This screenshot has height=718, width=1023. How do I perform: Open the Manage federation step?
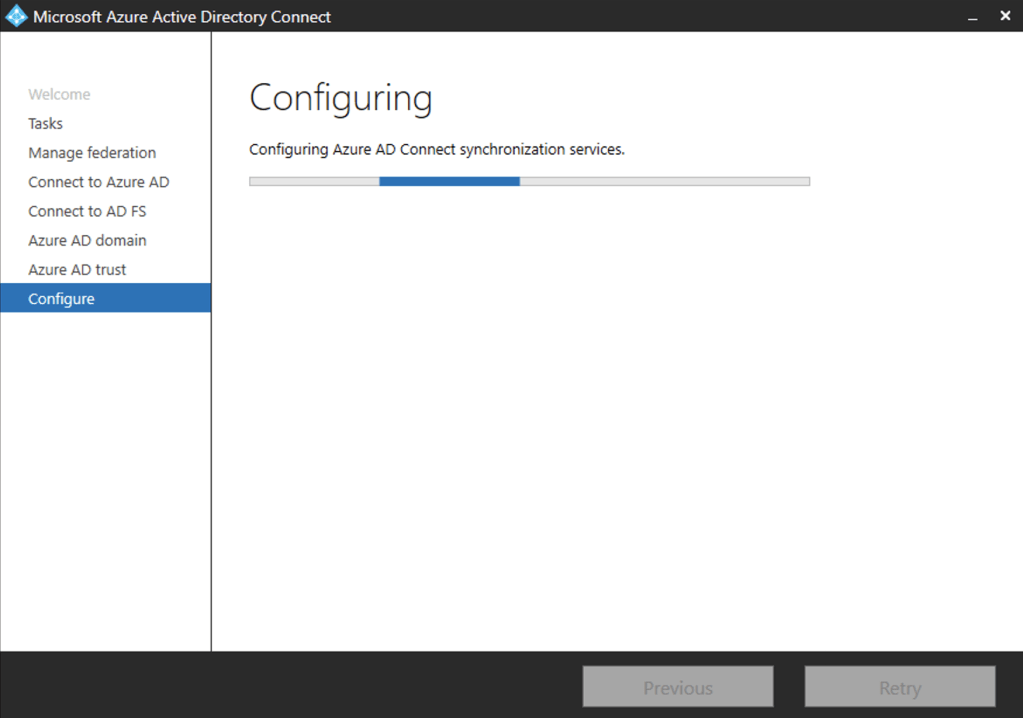[92, 153]
